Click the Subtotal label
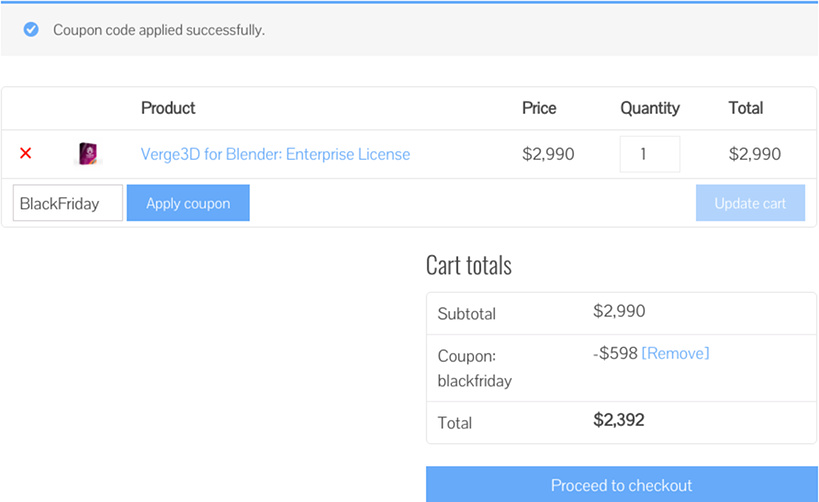The width and height of the screenshot is (819, 502). [x=466, y=314]
